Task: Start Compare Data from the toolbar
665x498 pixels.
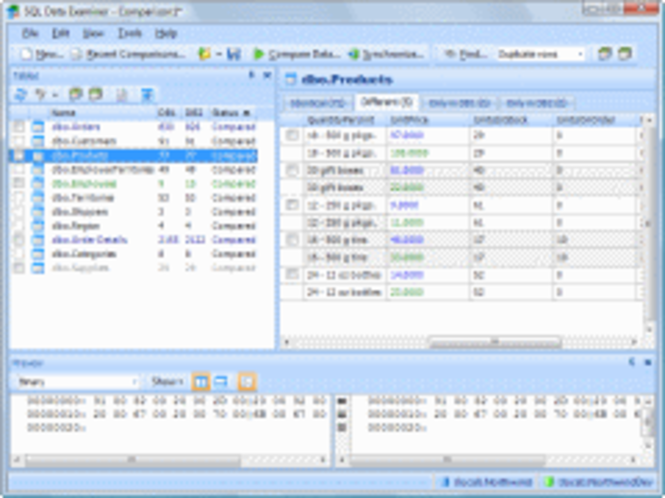Action: 297,54
